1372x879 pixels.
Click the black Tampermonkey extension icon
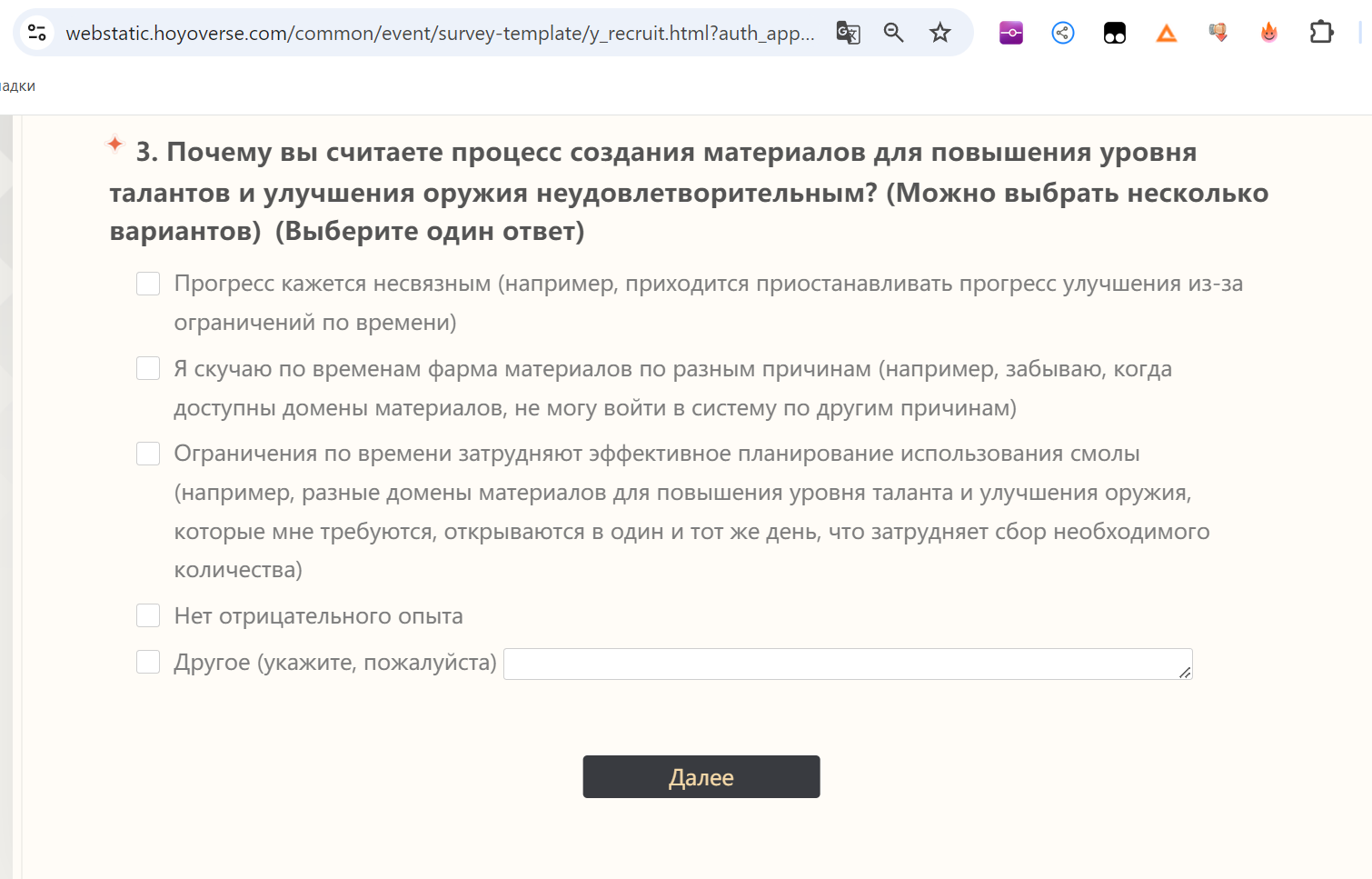coord(1114,34)
